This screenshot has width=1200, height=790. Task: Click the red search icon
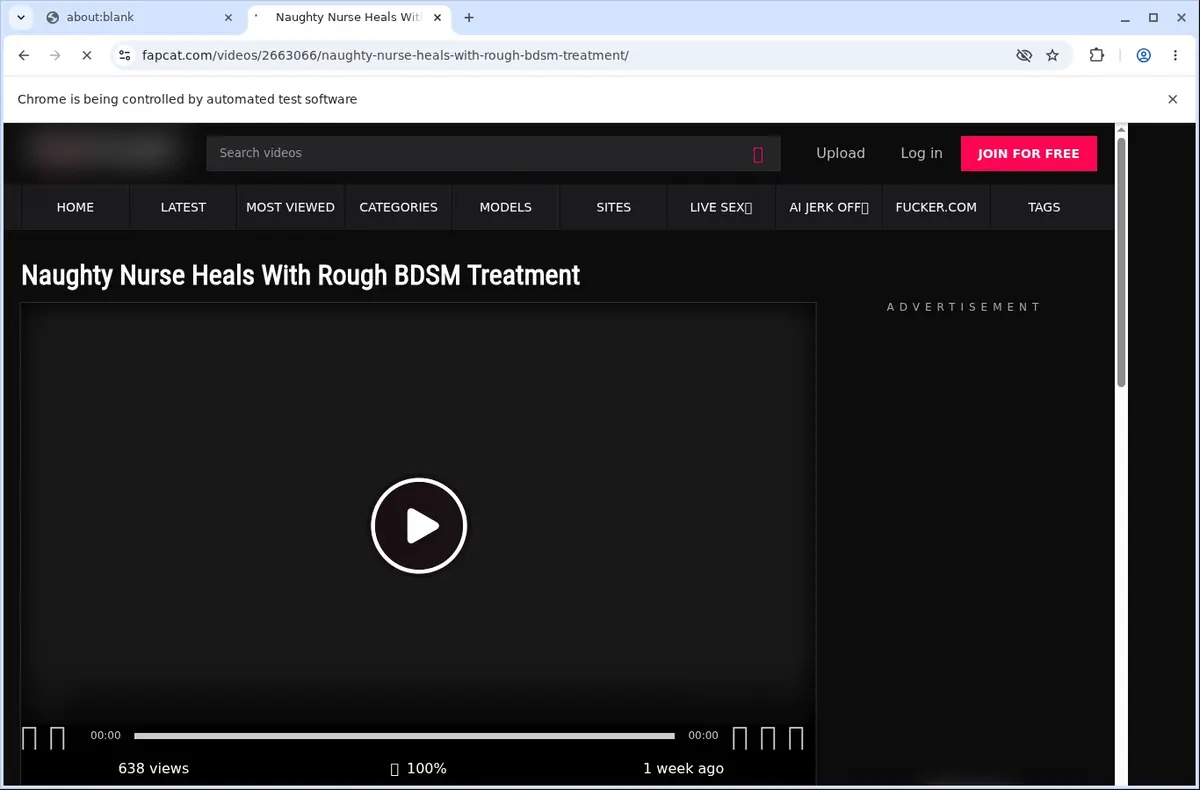pos(758,154)
